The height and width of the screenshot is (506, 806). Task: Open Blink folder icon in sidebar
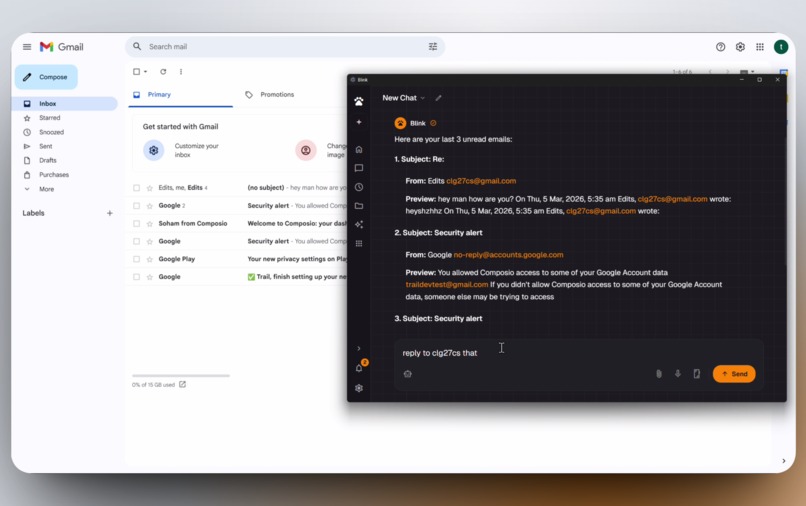(359, 206)
